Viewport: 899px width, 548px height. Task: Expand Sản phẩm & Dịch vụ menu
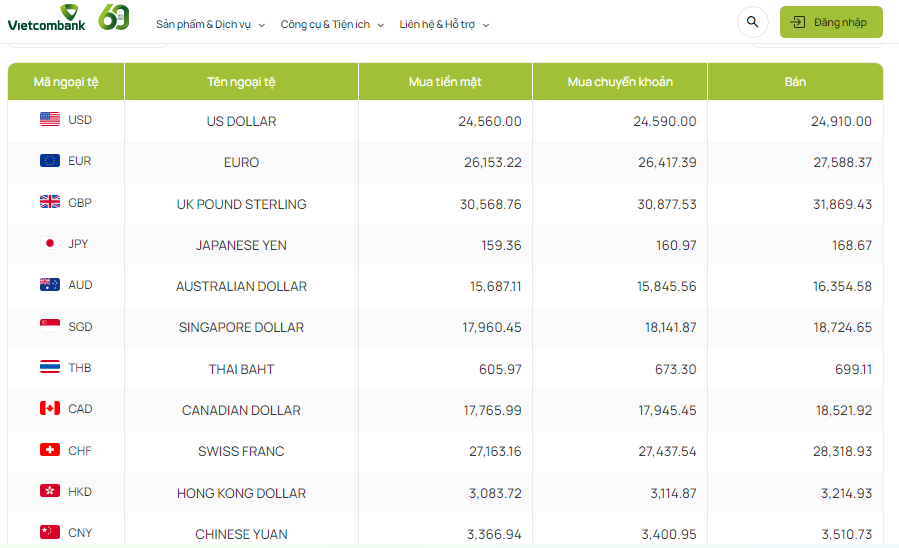pos(210,24)
